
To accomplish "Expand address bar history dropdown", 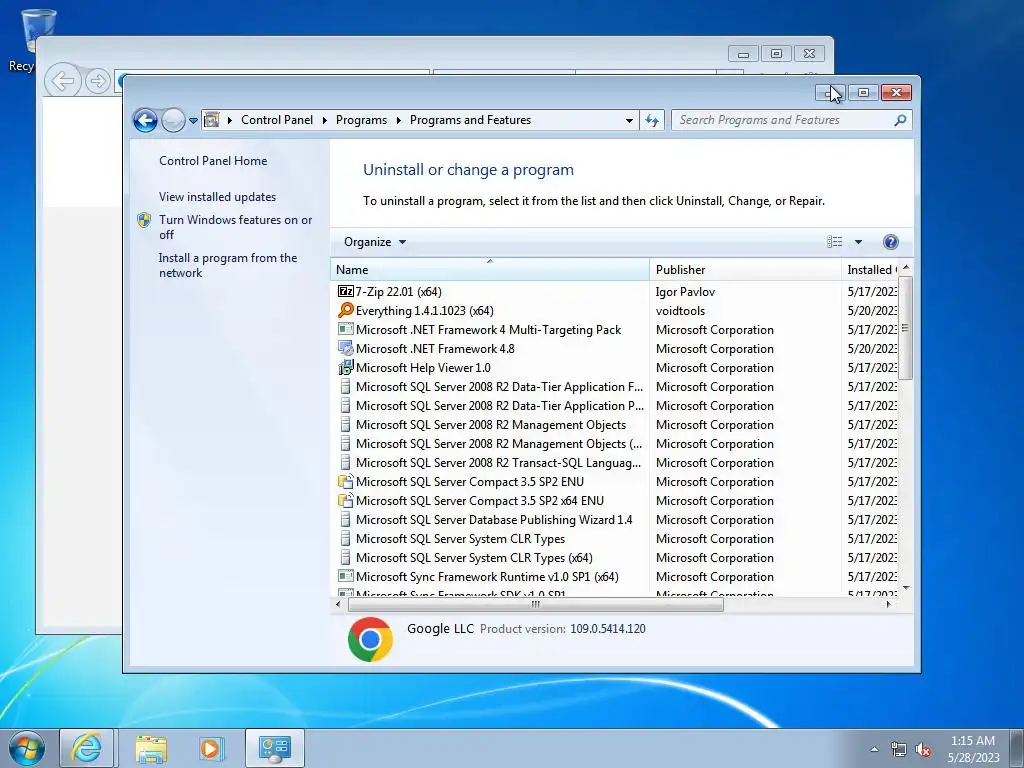I will point(629,120).
